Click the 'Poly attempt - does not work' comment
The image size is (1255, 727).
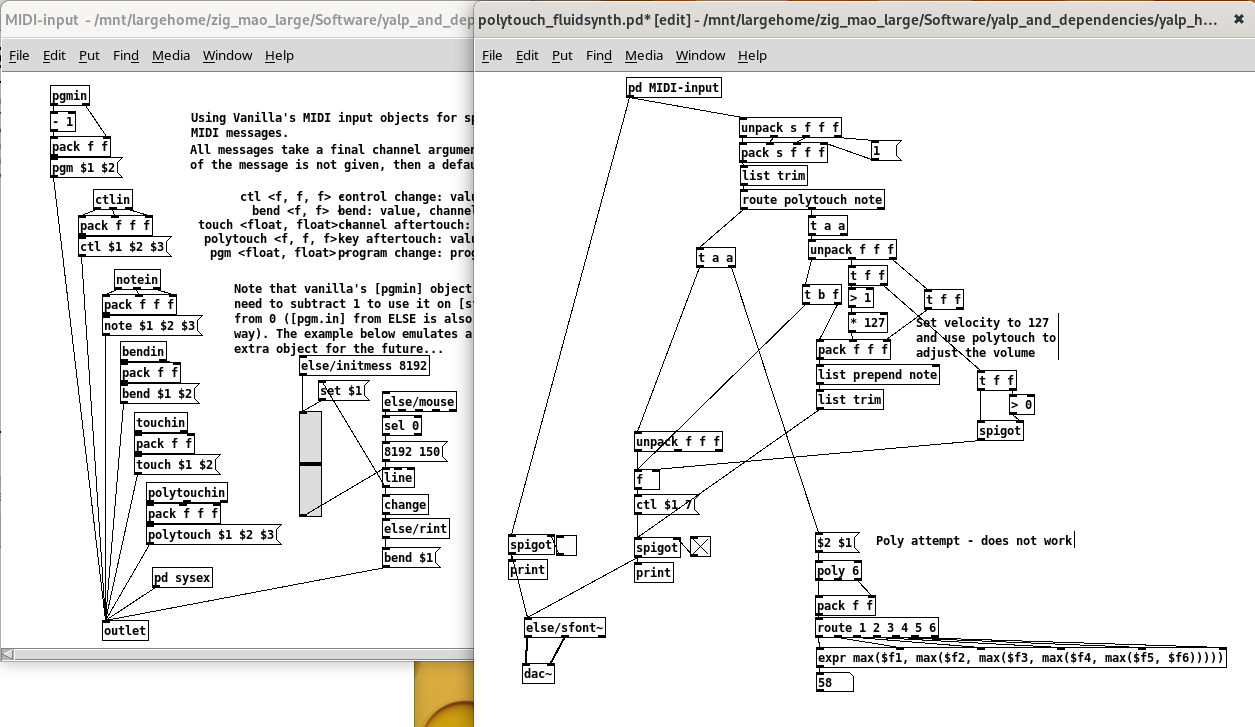click(x=973, y=541)
